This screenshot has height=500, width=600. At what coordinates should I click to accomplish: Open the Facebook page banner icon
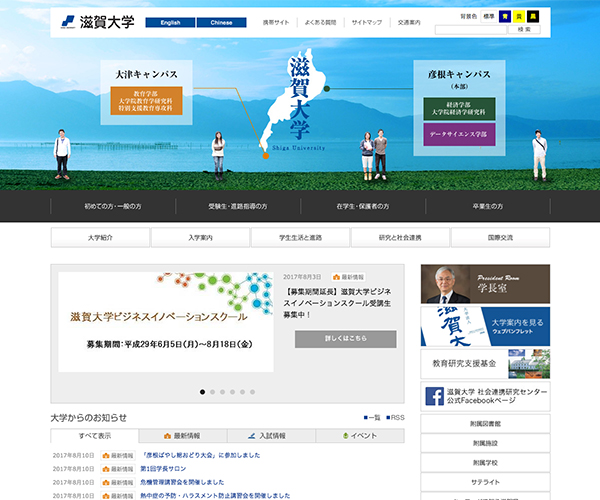[435, 396]
